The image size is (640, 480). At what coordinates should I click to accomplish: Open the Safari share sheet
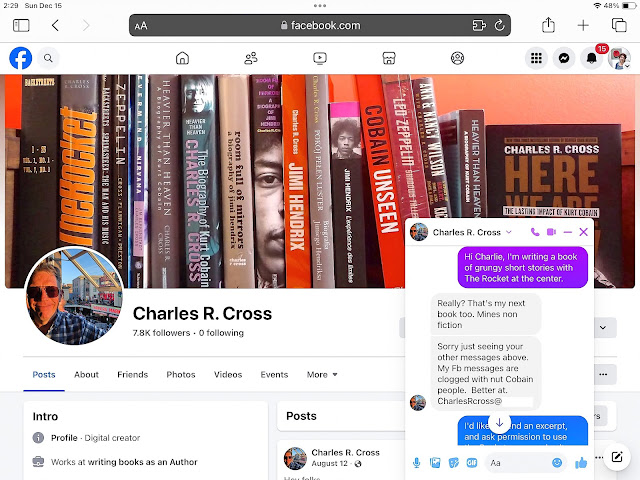point(548,25)
